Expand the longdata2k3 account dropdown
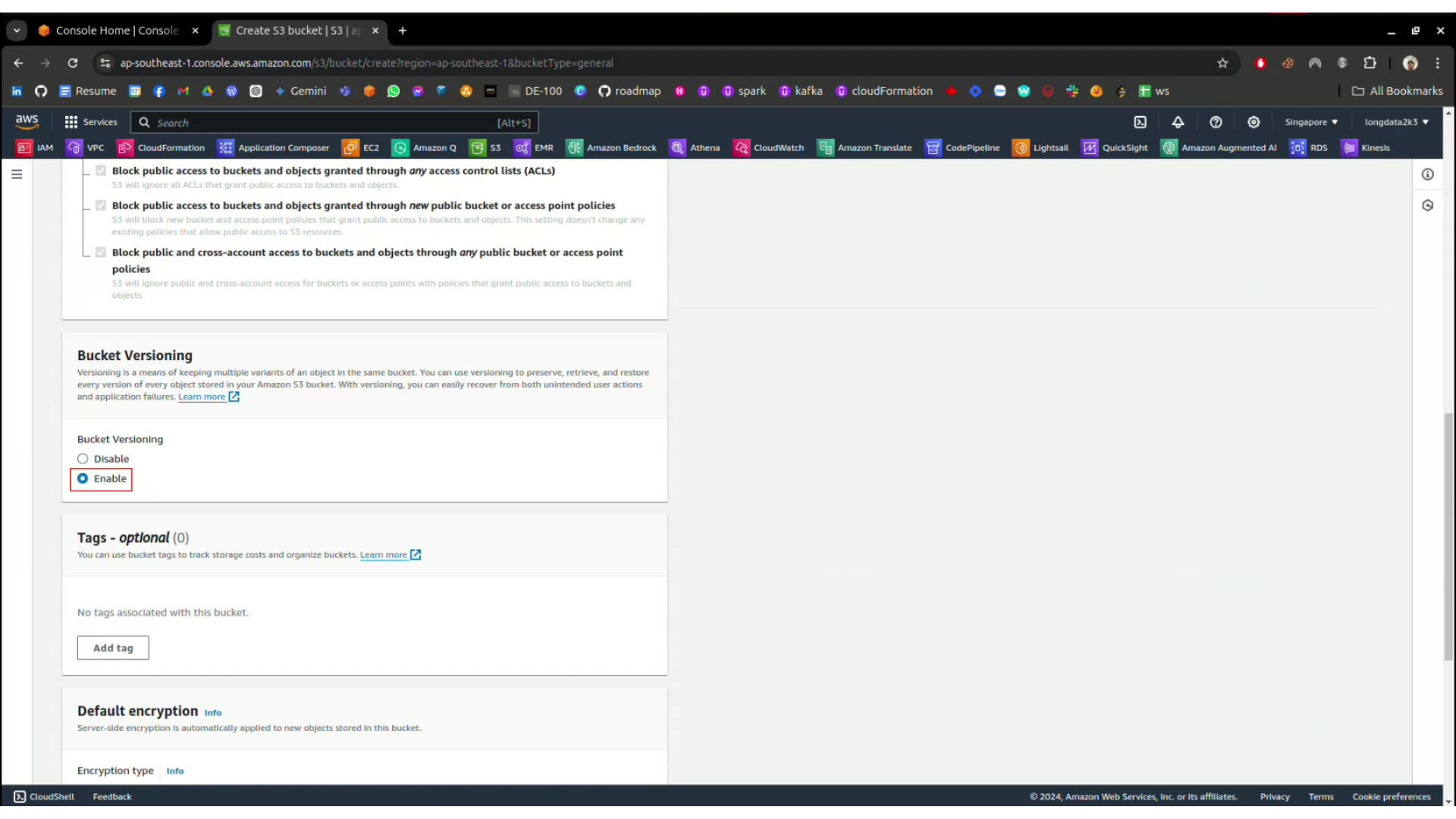The image size is (1456, 819). [1396, 122]
